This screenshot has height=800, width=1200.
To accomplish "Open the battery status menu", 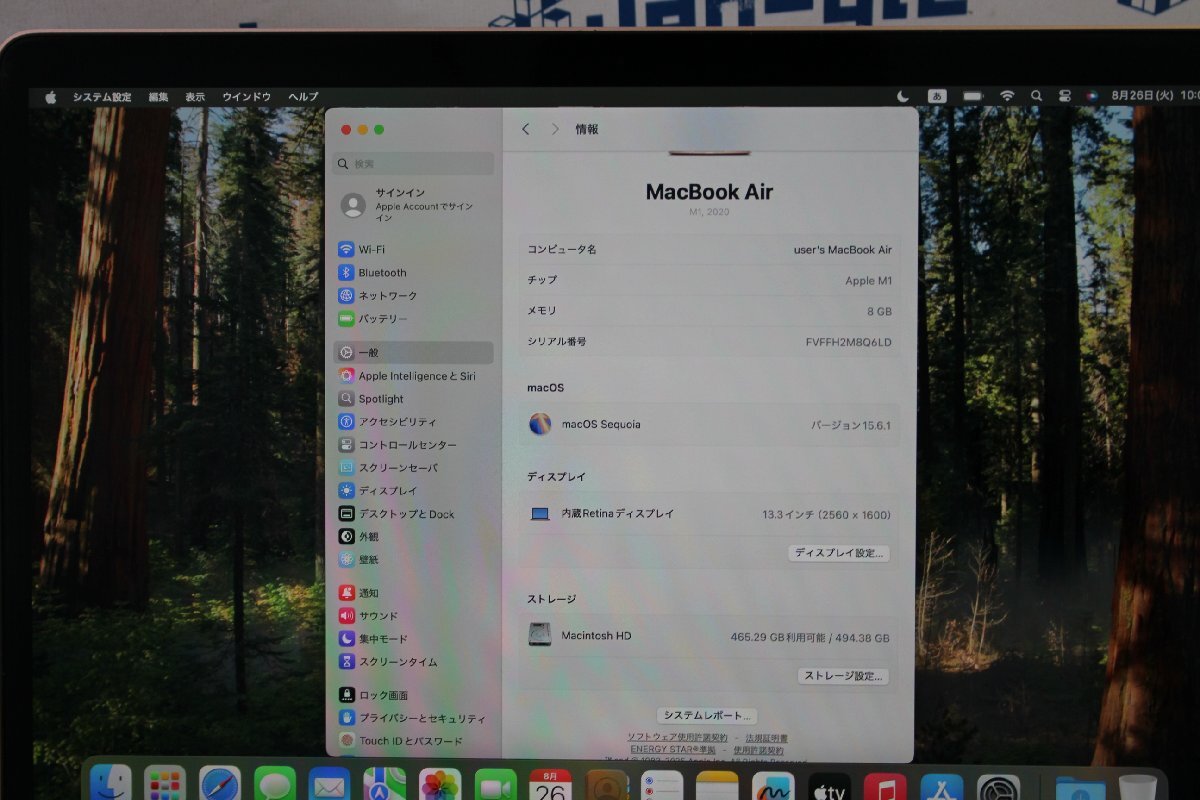I will click(x=973, y=96).
